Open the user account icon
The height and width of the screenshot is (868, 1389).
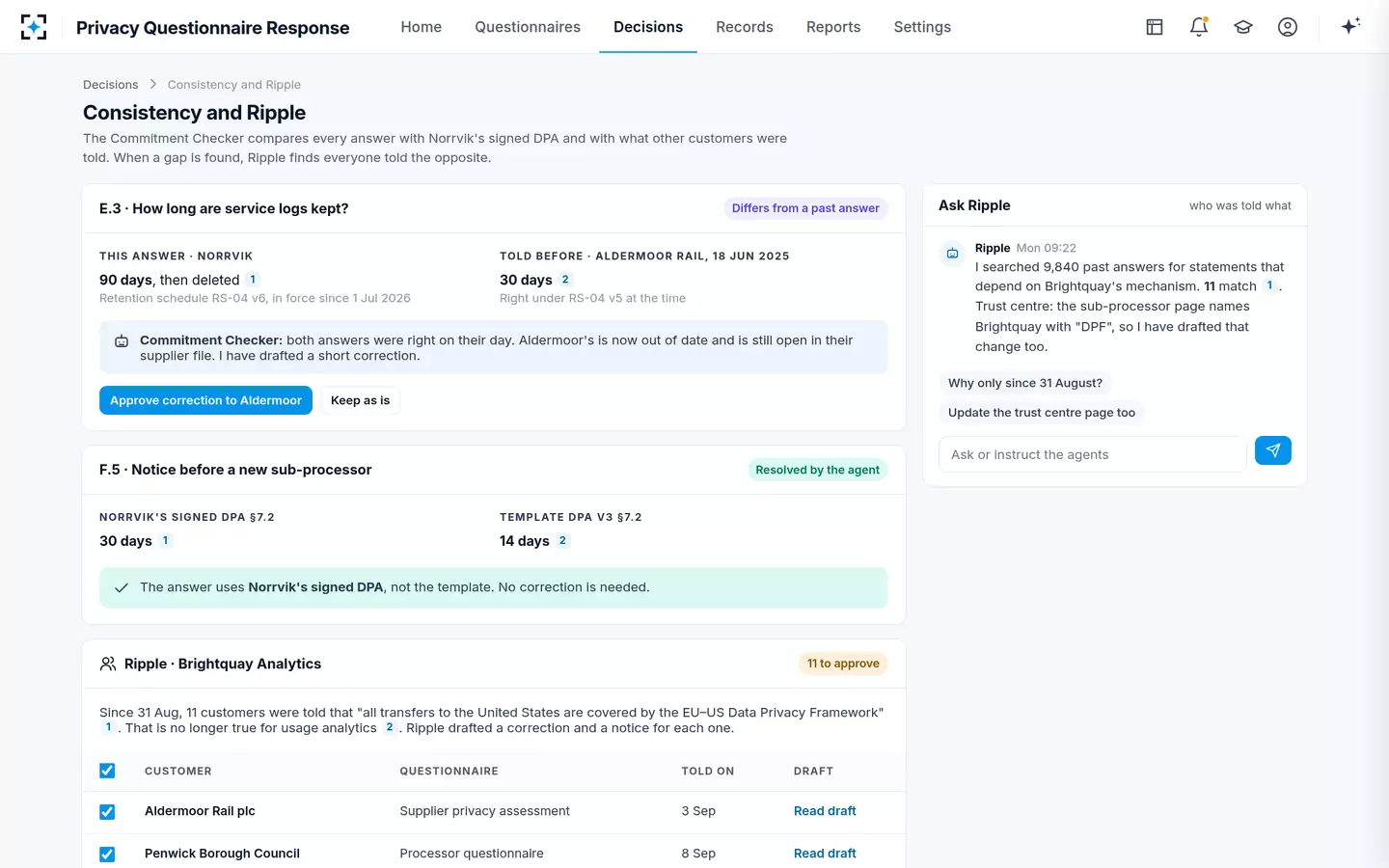point(1288,27)
